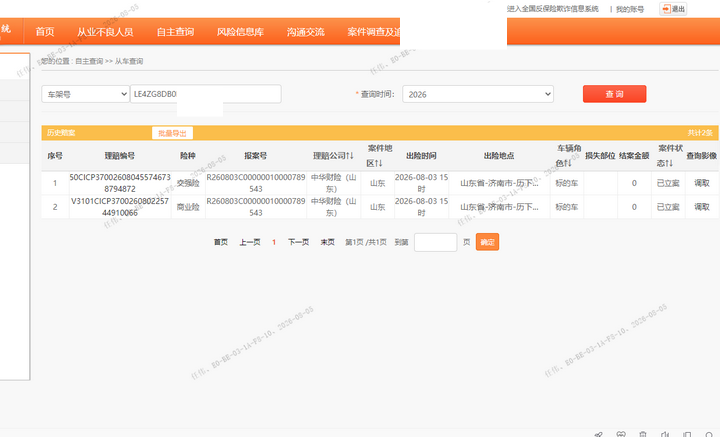Screen dimensions: 720x437
Task: Open 案件调查 menu item
Action: click(x=373, y=32)
